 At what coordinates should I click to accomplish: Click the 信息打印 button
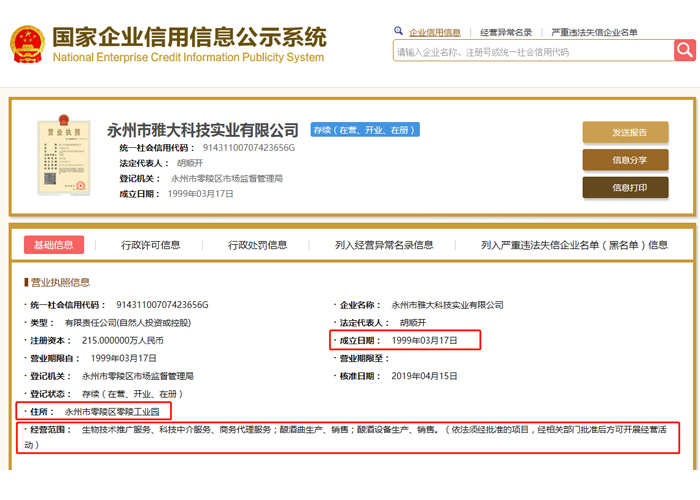(x=625, y=187)
